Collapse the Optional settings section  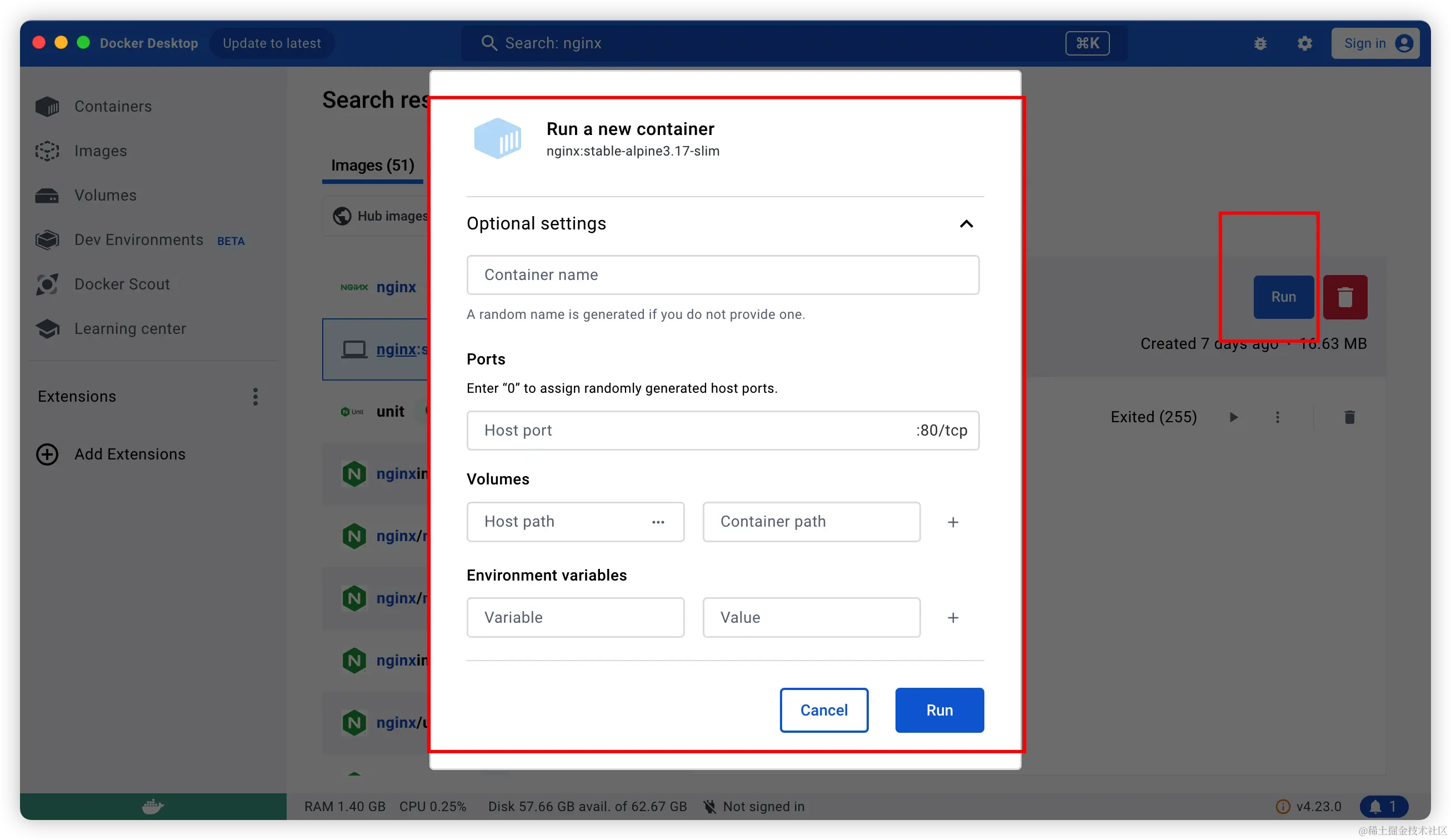(x=966, y=224)
